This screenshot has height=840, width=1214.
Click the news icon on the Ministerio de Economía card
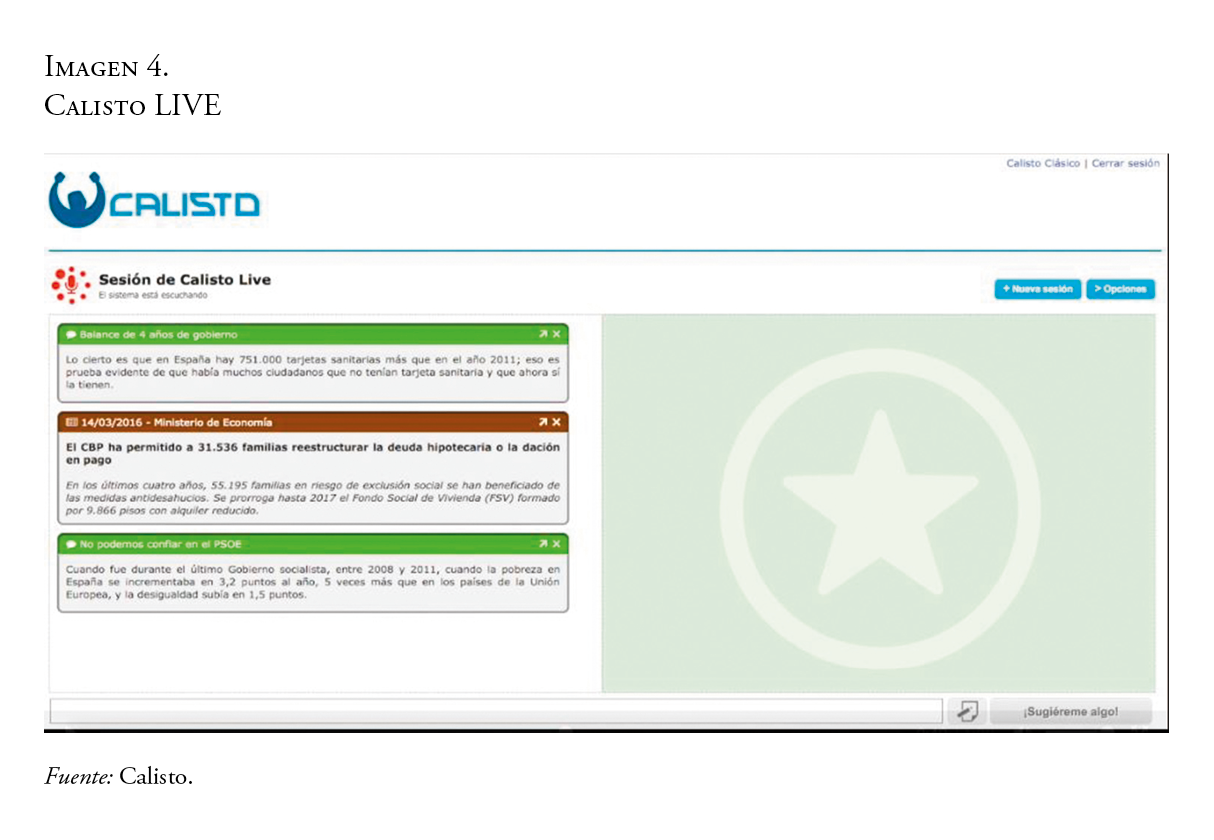(71, 422)
